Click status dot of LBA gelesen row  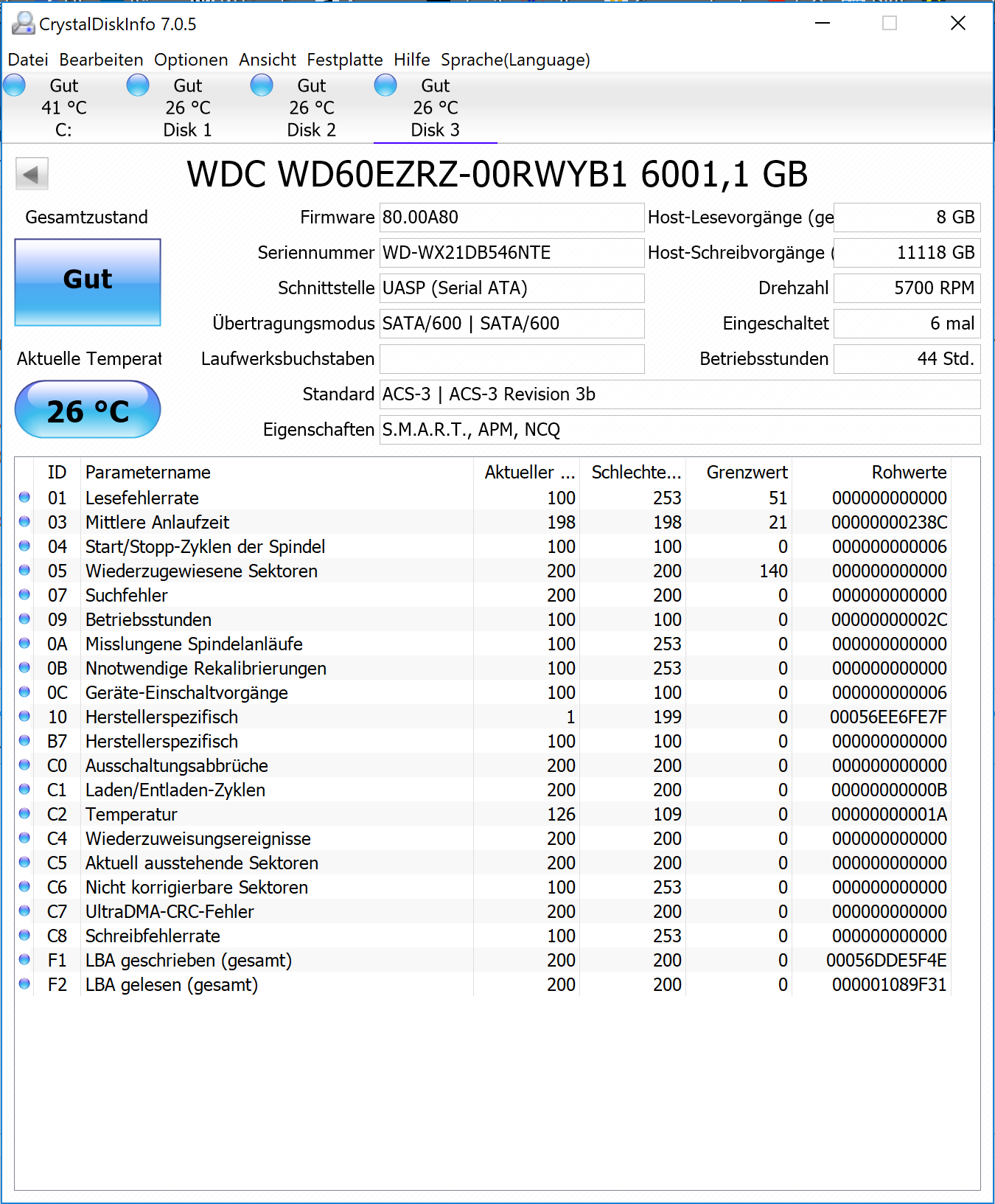pyautogui.click(x=24, y=984)
